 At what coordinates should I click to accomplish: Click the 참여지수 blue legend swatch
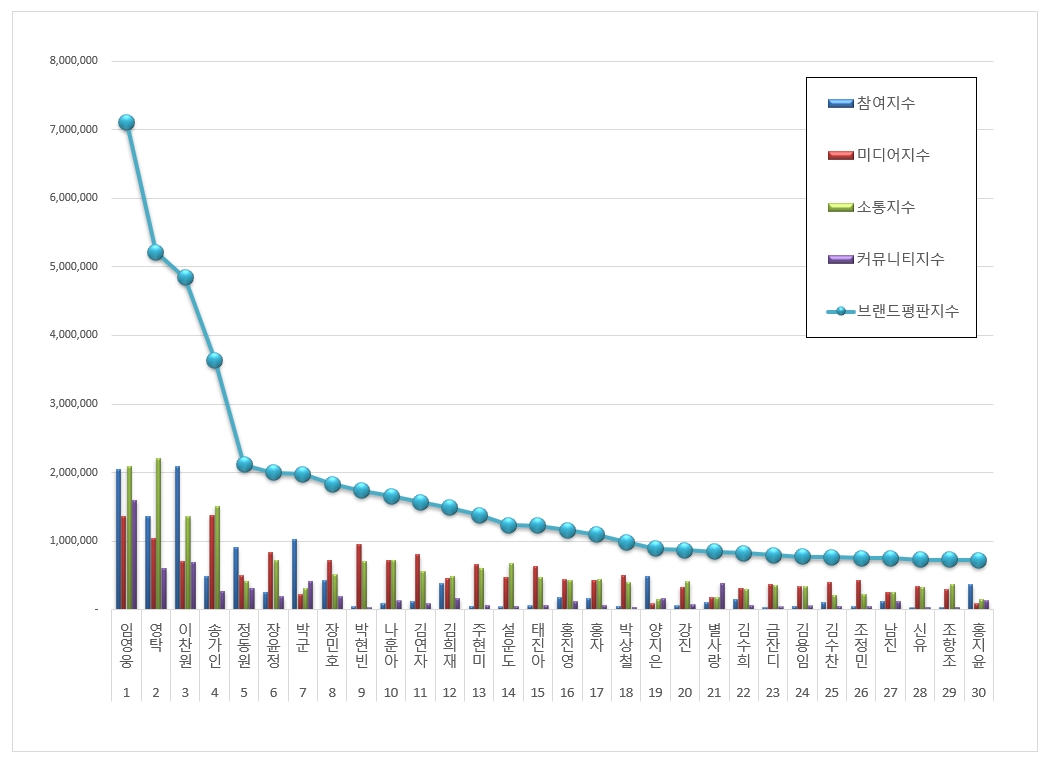click(x=840, y=103)
